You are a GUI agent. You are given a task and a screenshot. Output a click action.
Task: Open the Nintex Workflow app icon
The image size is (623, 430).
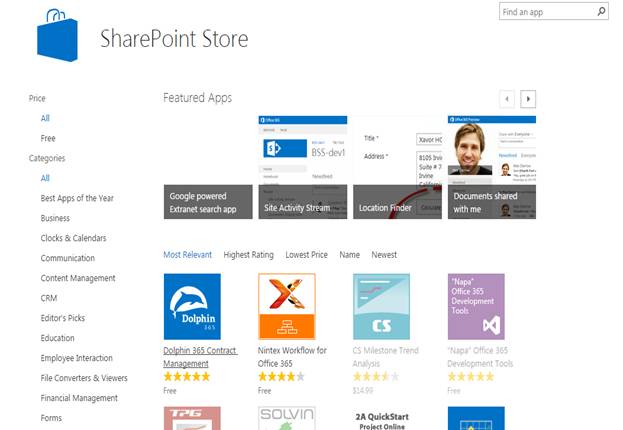click(x=286, y=306)
